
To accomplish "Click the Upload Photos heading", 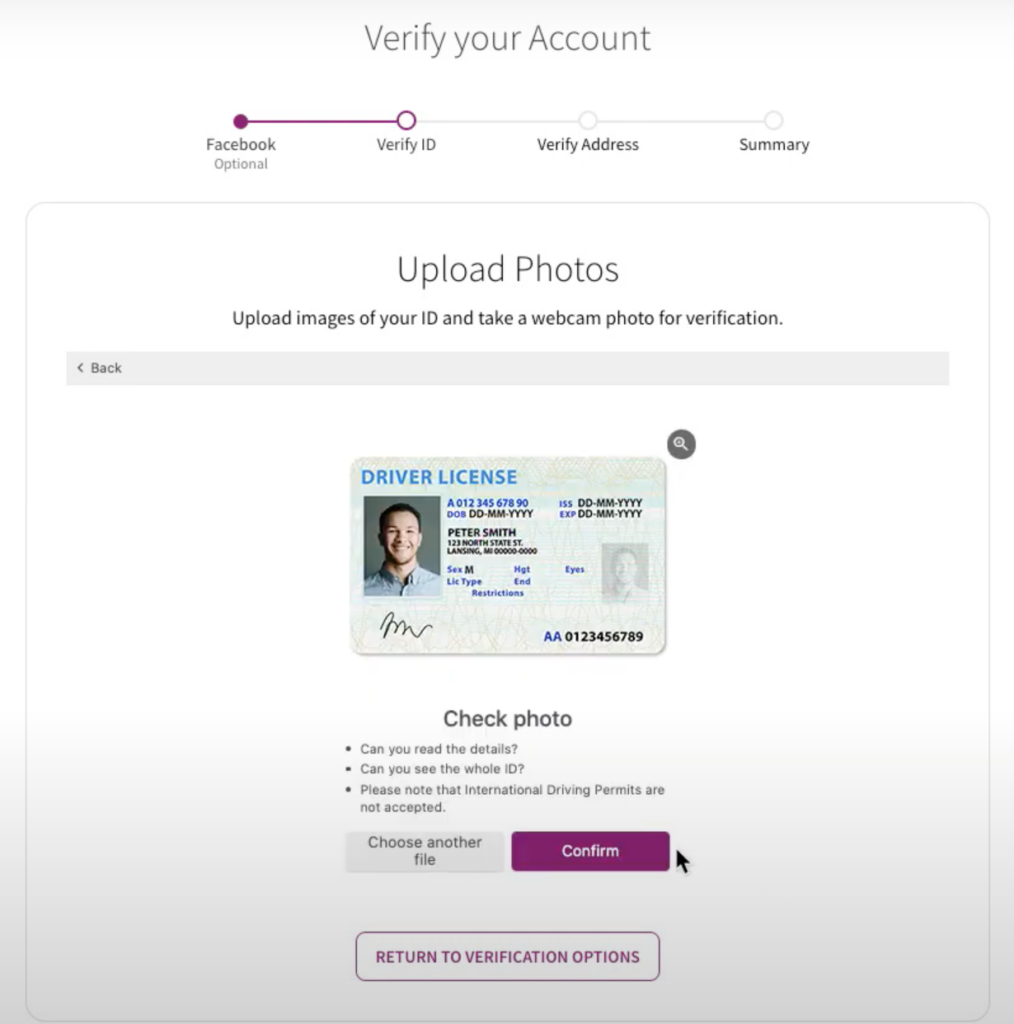I will [507, 269].
